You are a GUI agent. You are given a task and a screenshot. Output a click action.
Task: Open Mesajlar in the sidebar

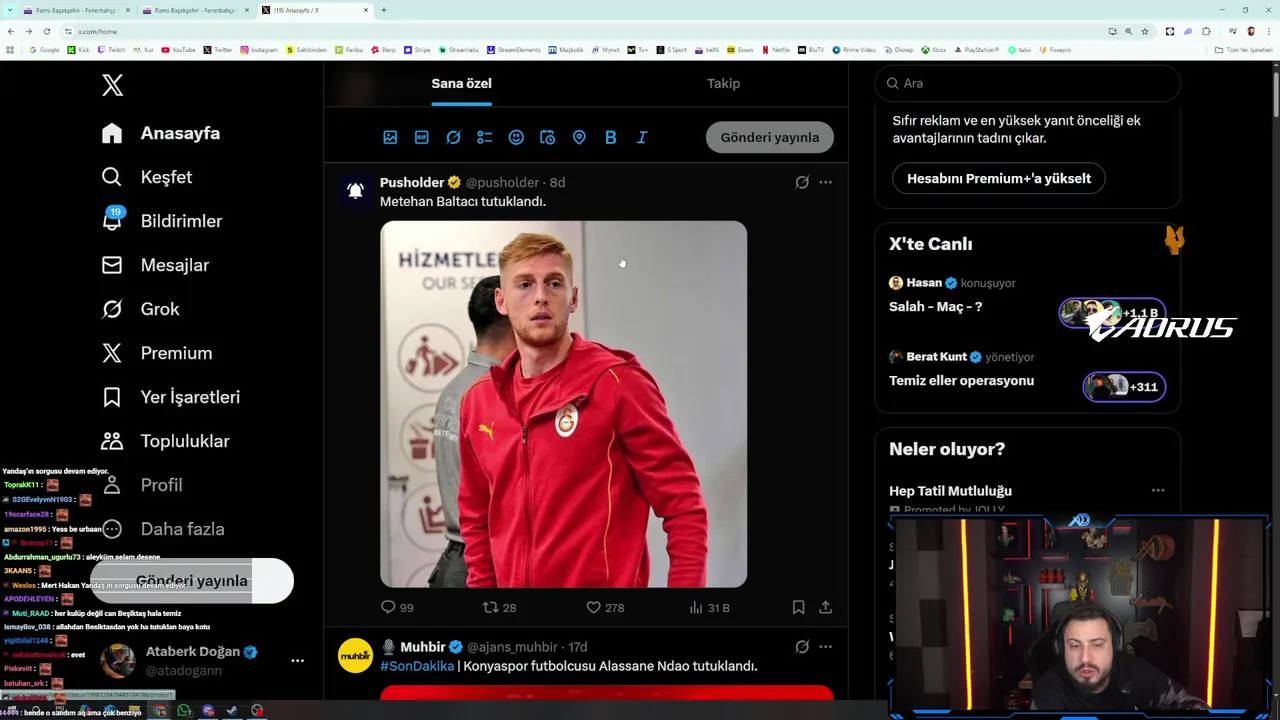pyautogui.click(x=156, y=265)
